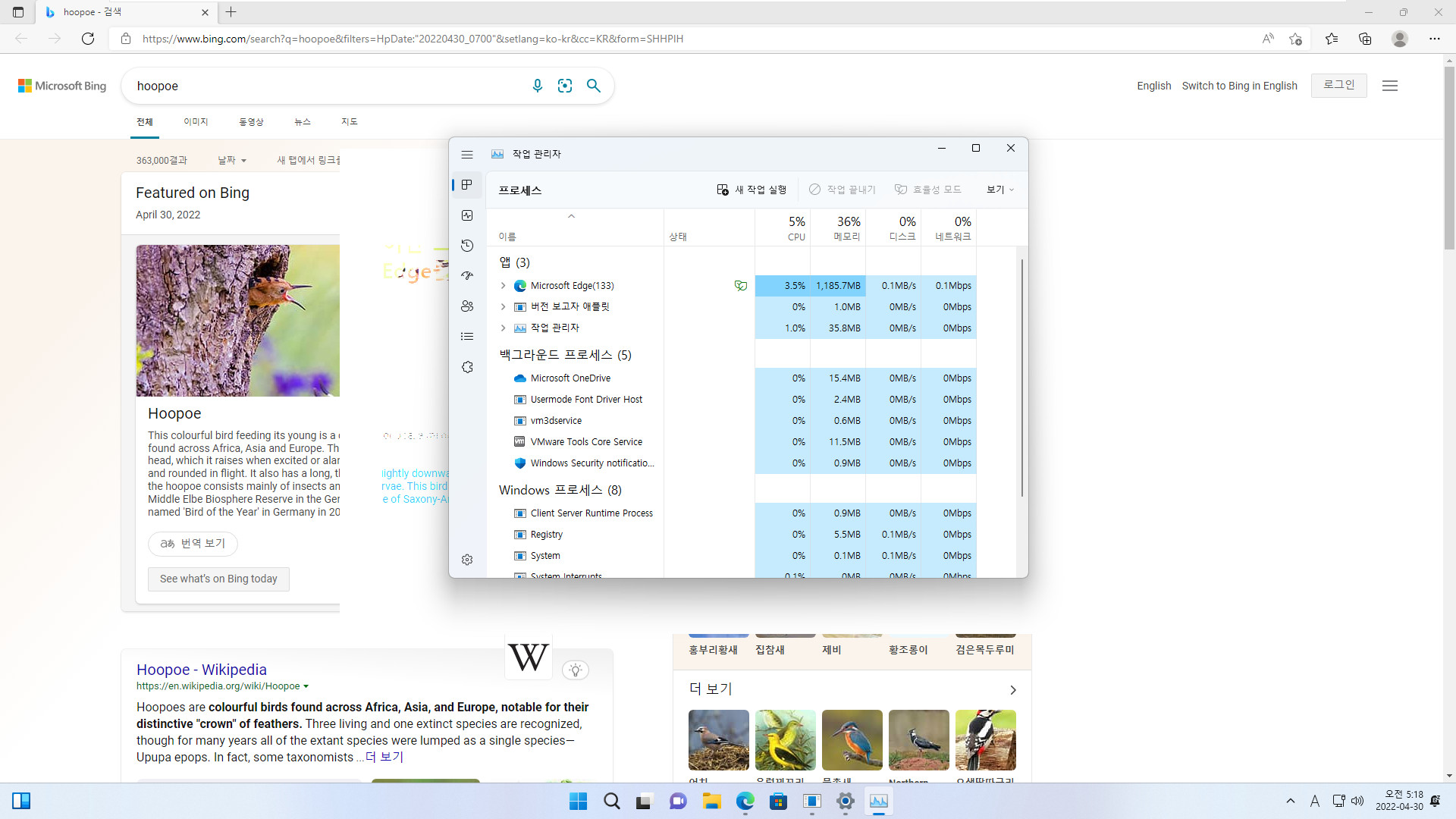The height and width of the screenshot is (819, 1456).
Task: Toggle Edge vertical tabs button
Action: point(18,12)
